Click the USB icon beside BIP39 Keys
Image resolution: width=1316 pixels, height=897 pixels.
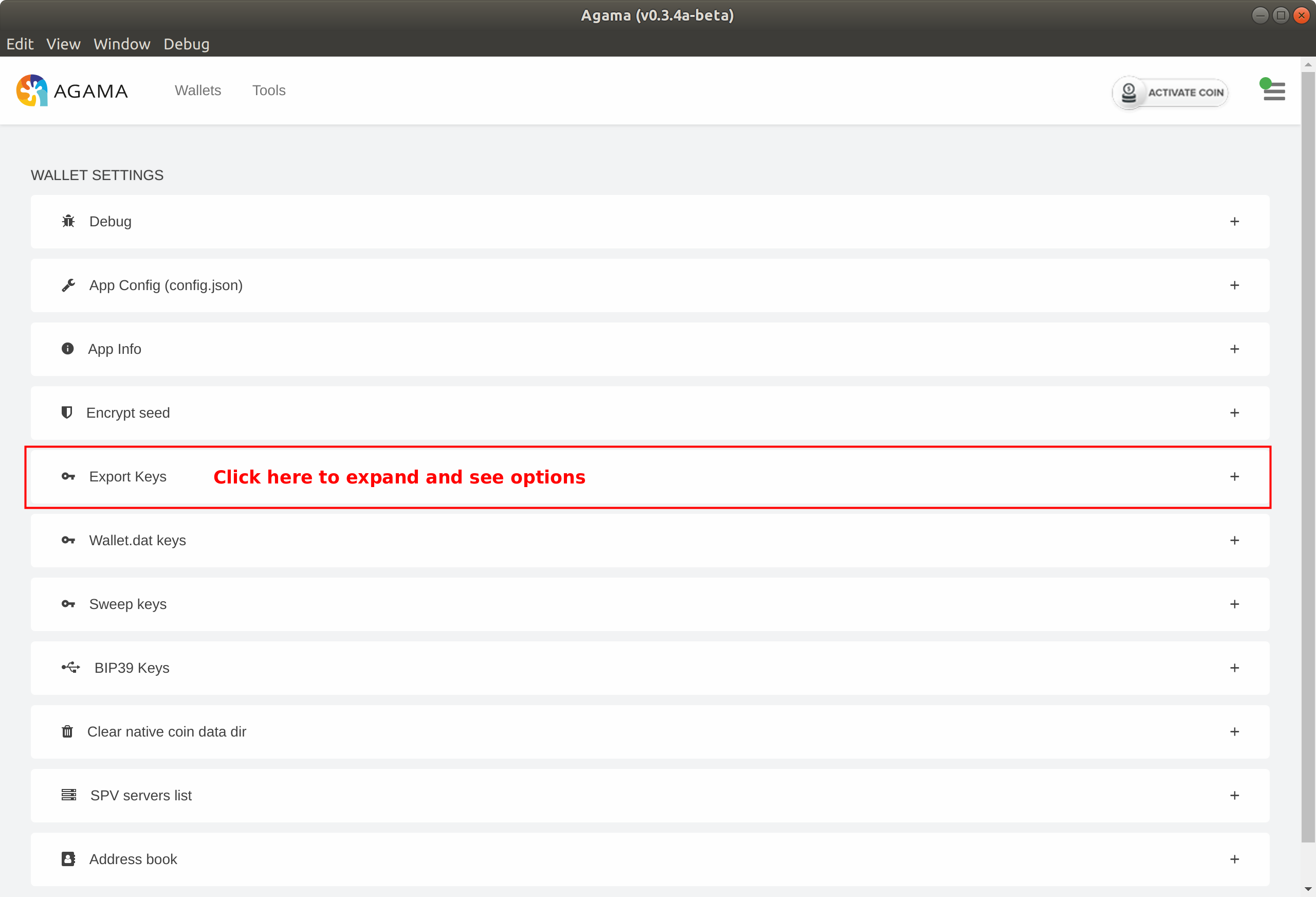point(71,668)
